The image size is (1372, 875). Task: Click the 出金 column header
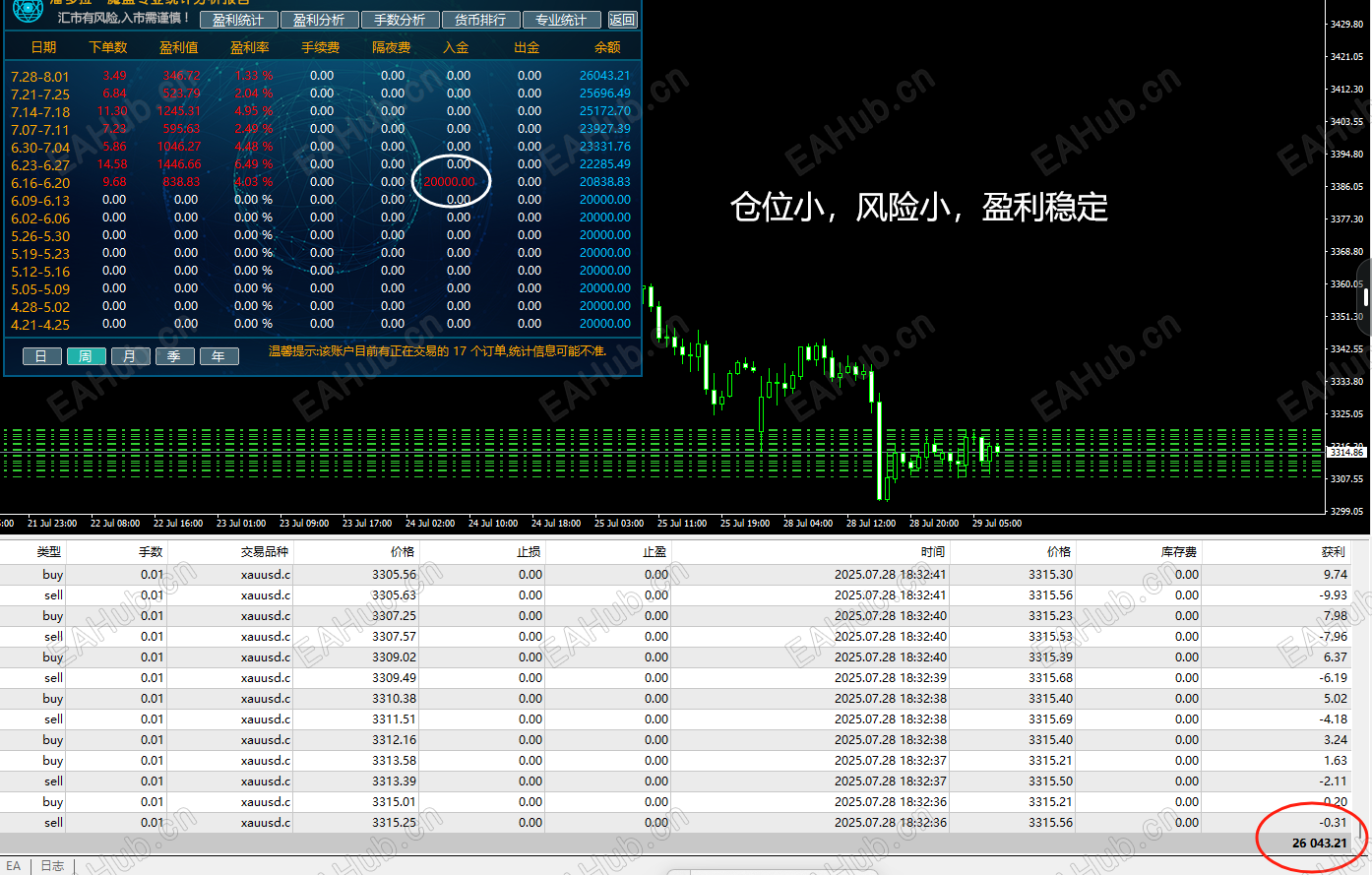tap(527, 47)
